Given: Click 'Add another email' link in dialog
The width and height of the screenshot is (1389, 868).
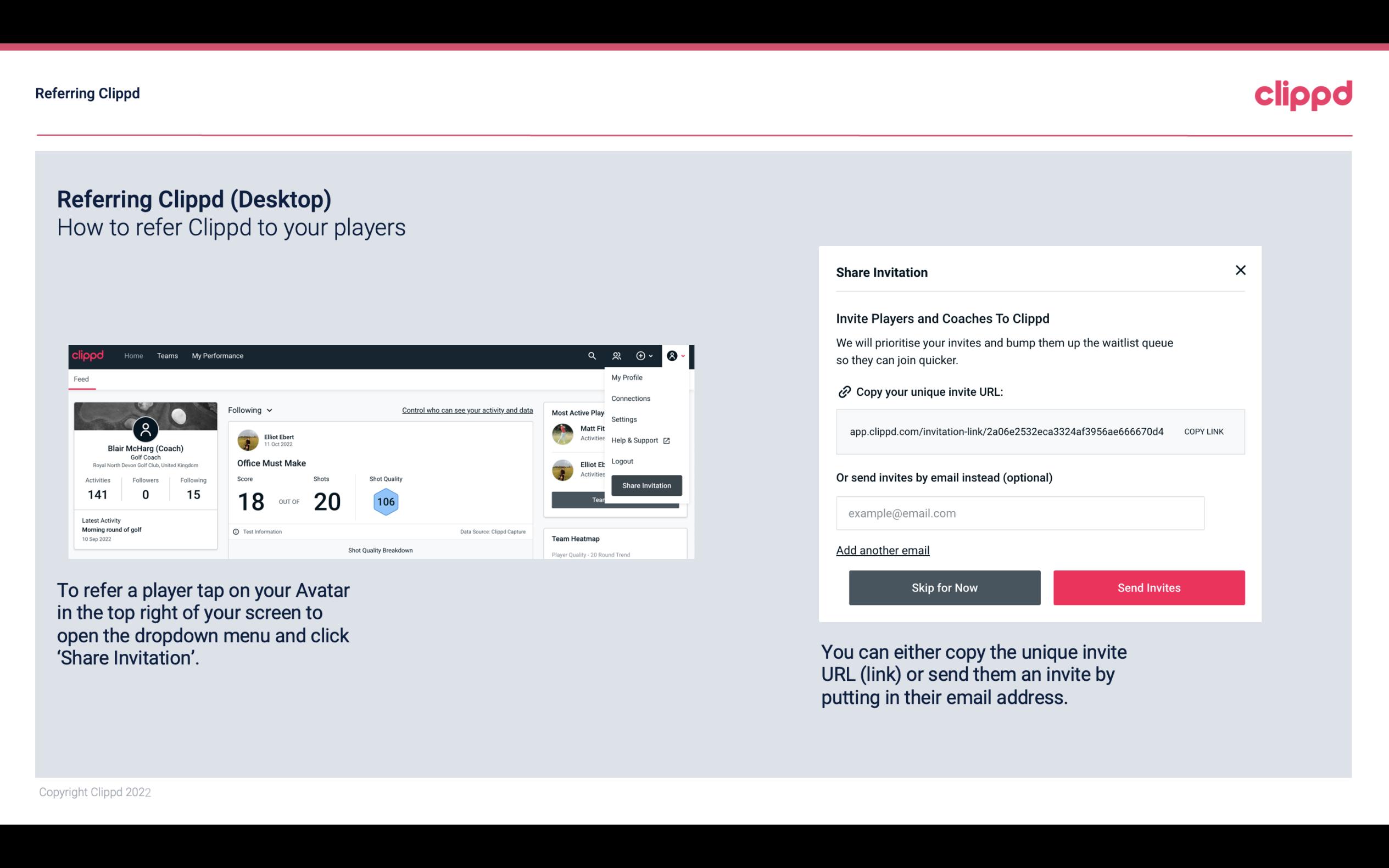Looking at the screenshot, I should click(x=882, y=549).
